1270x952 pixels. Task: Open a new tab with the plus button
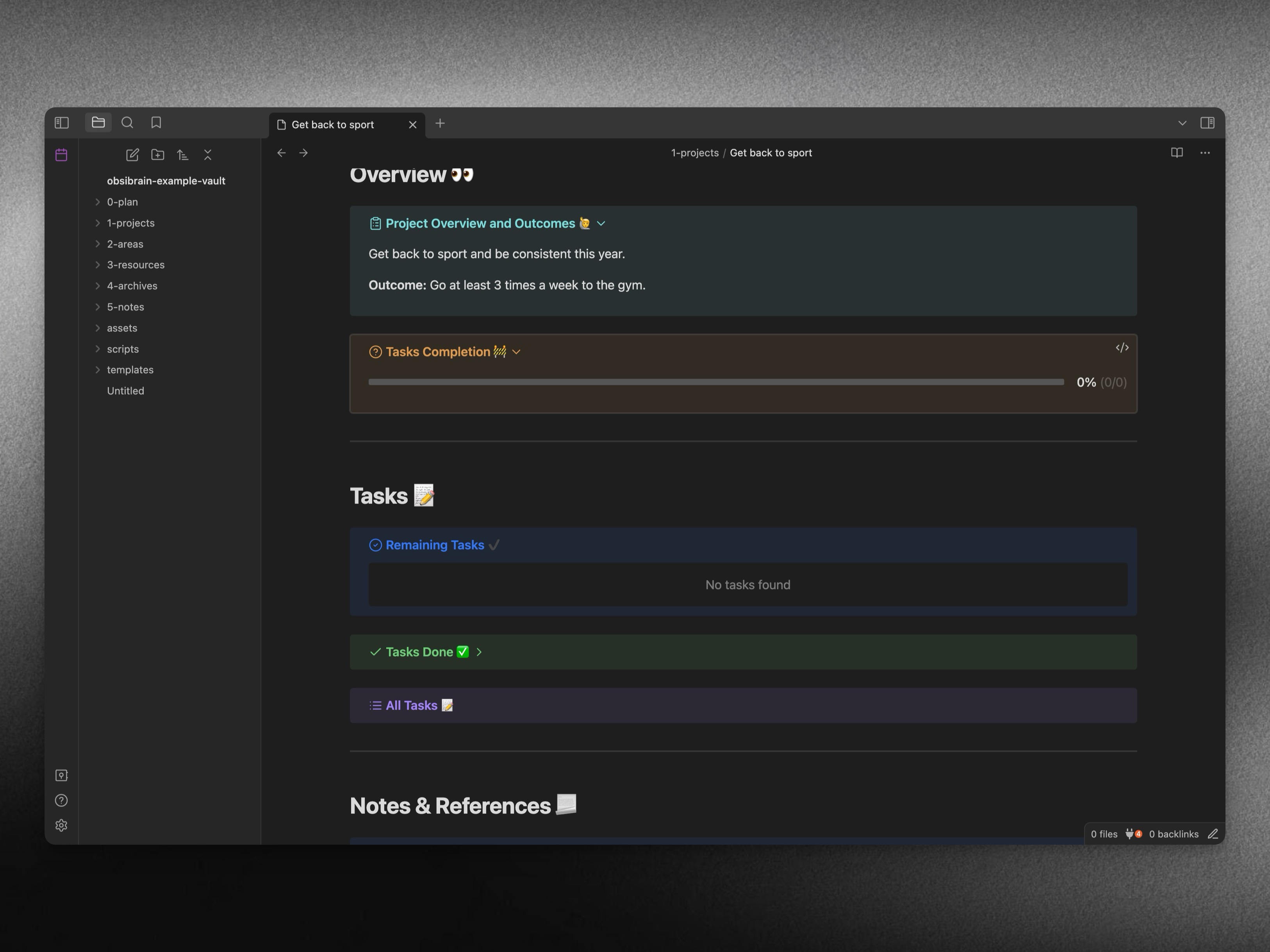[440, 123]
